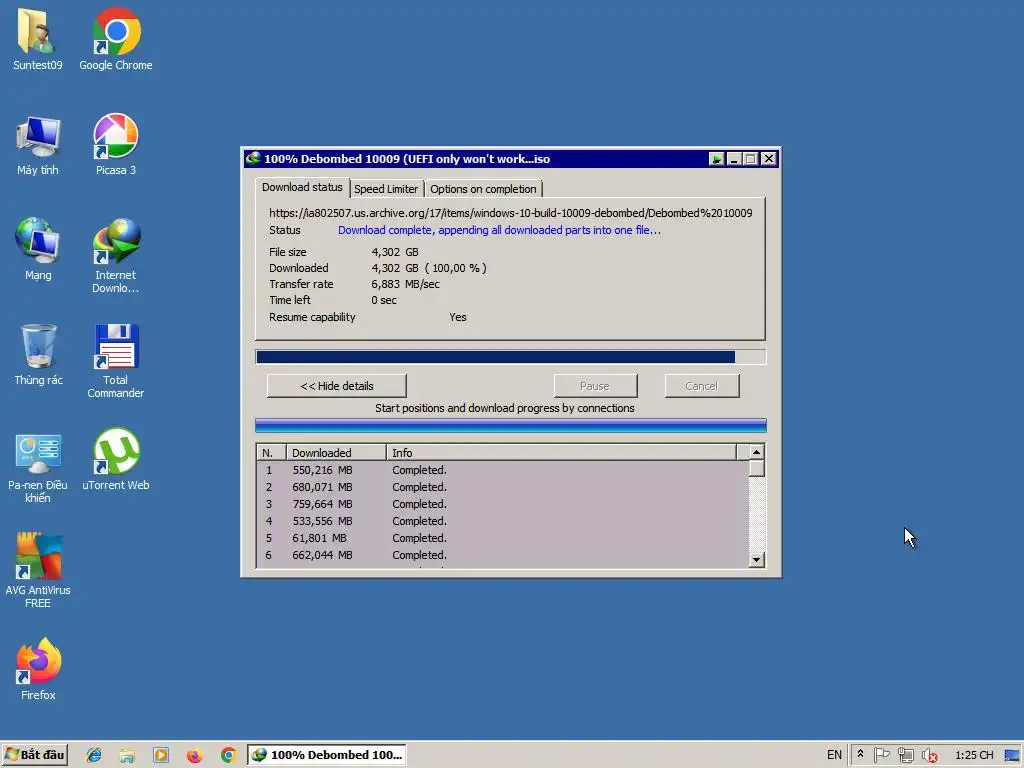Select connection row with 662,044 MB
The width and height of the screenshot is (1024, 768).
[502, 555]
